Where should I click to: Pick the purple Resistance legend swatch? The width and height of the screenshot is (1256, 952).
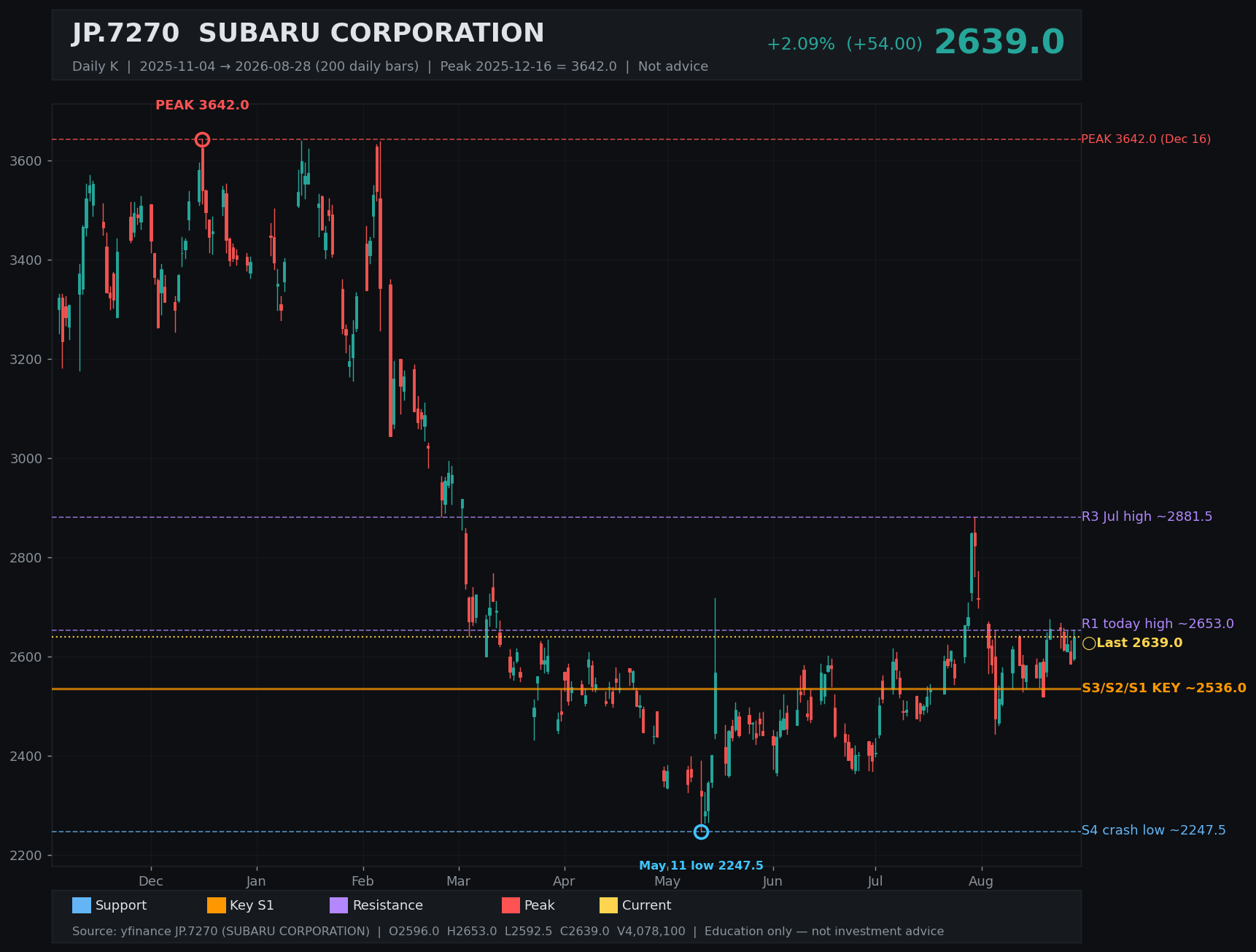339,905
